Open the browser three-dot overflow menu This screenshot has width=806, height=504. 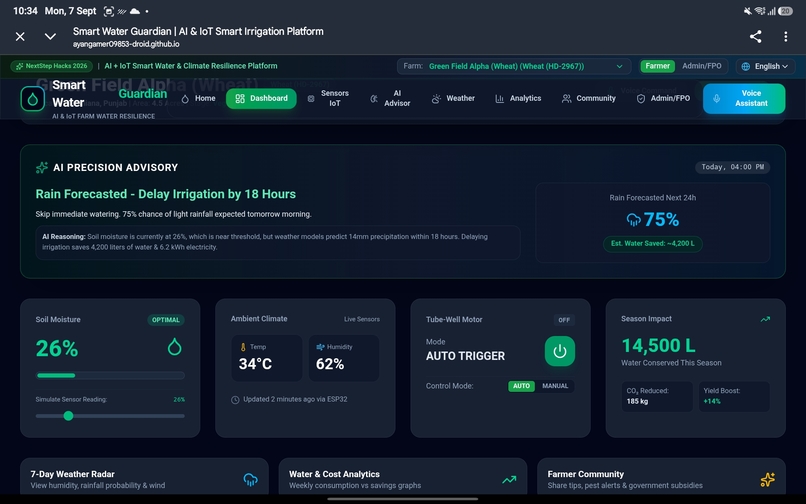coord(785,37)
